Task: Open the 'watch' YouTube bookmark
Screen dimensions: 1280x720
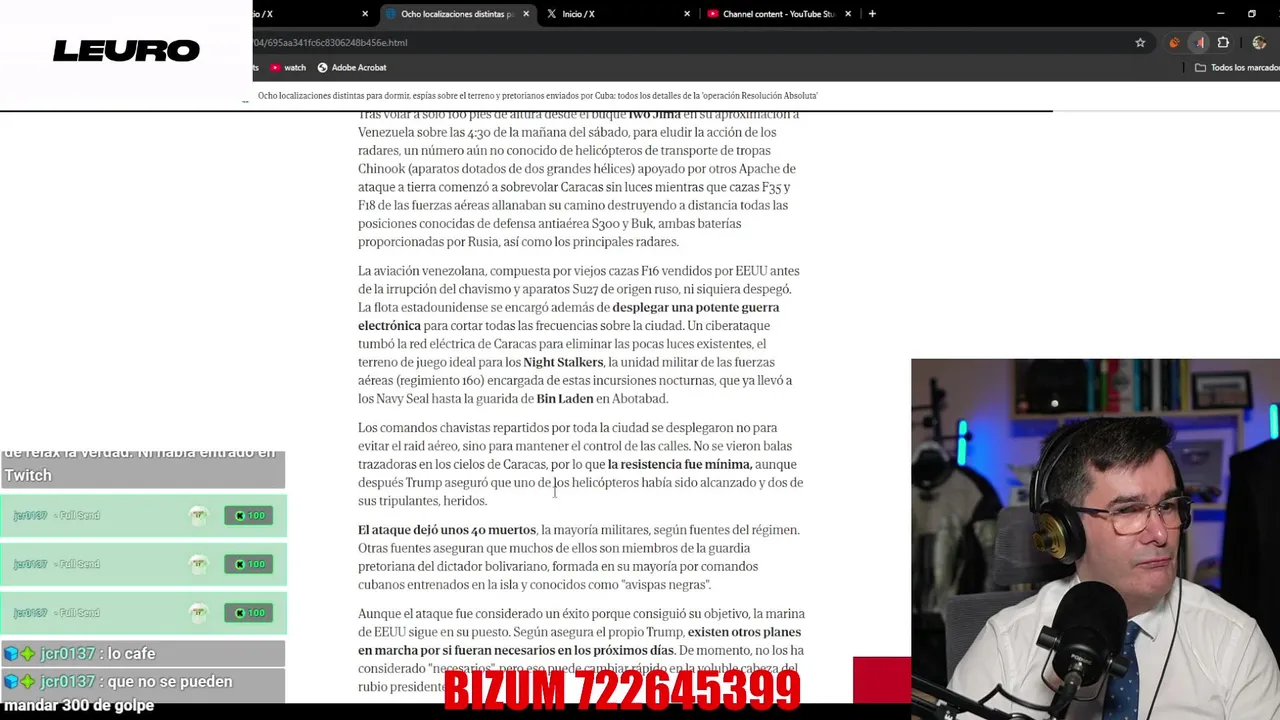Action: click(287, 68)
